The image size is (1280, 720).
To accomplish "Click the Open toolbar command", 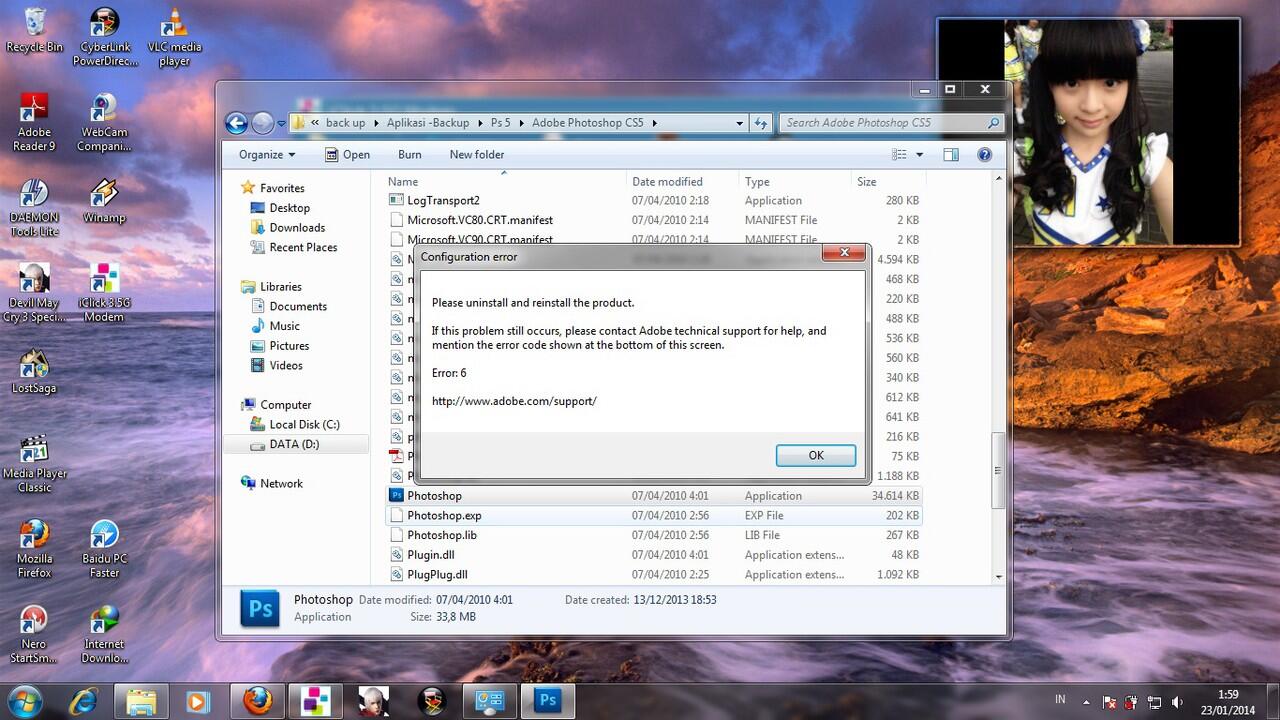I will click(x=347, y=155).
